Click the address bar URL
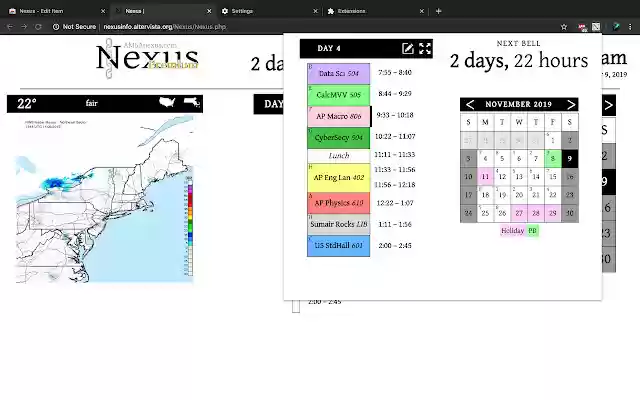 (x=164, y=27)
